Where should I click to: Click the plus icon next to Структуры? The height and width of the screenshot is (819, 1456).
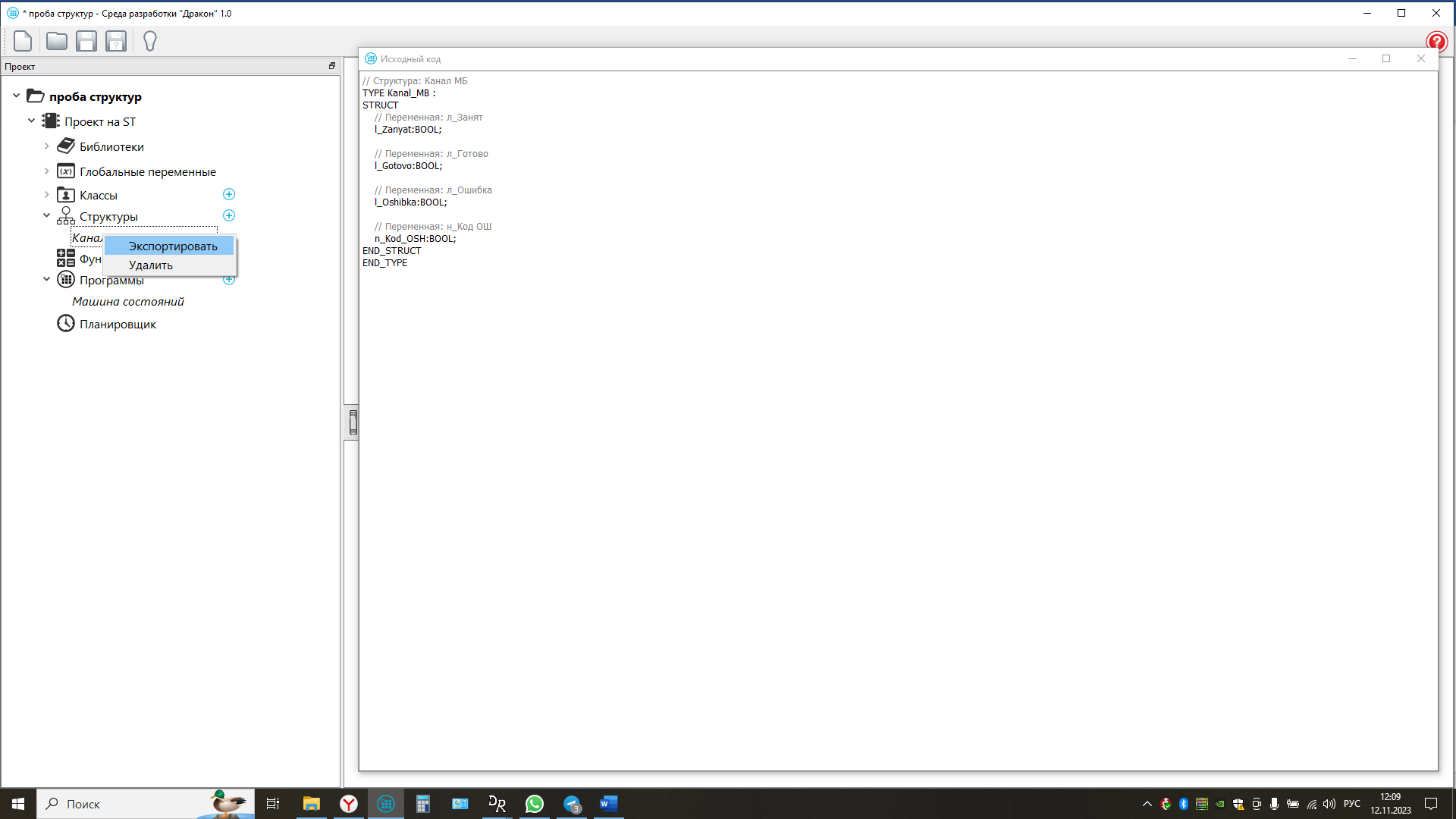[229, 216]
